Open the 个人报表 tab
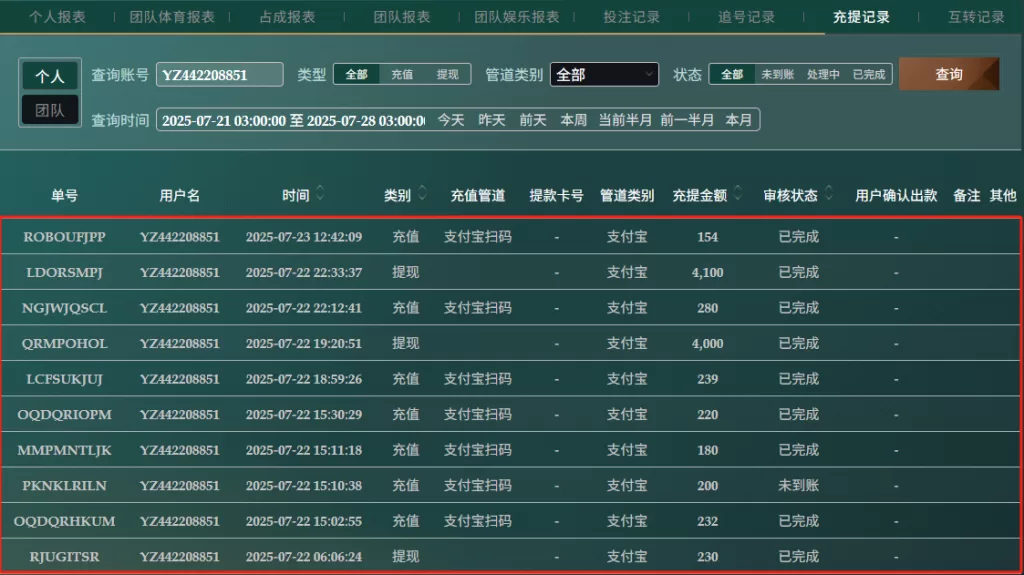Image resolution: width=1024 pixels, height=575 pixels. (x=57, y=17)
